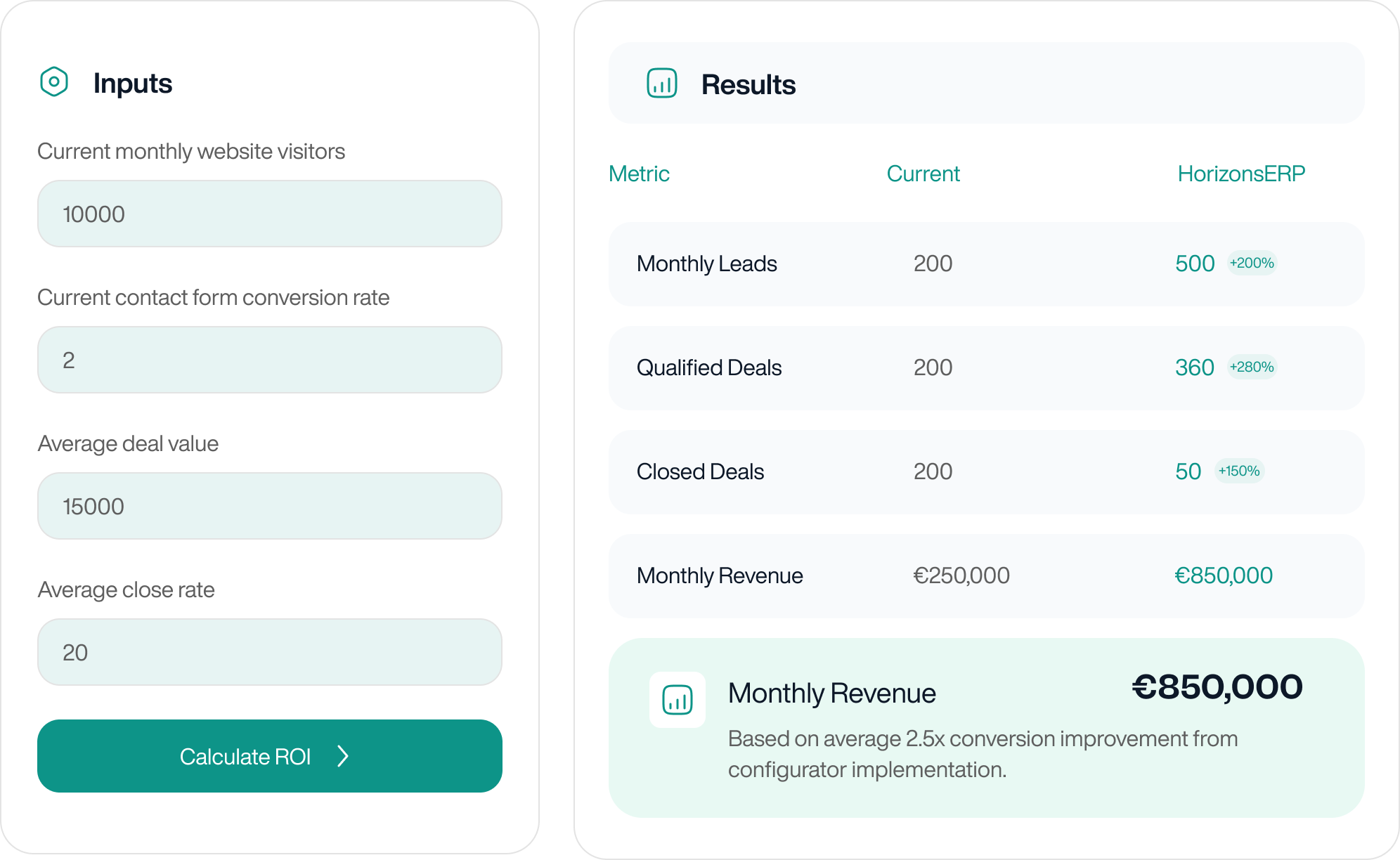Image resolution: width=1400 pixels, height=860 pixels.
Task: Focus the monthly website visitors field
Action: point(269,214)
